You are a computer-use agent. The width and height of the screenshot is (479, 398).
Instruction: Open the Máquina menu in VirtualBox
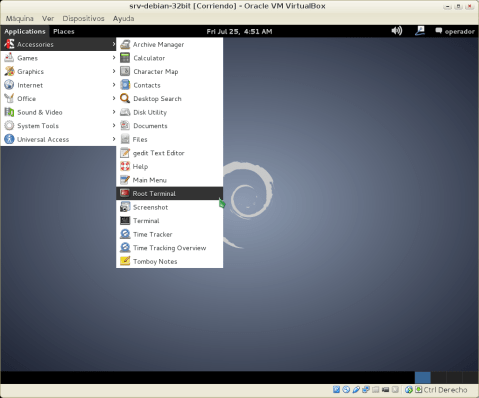(x=20, y=18)
